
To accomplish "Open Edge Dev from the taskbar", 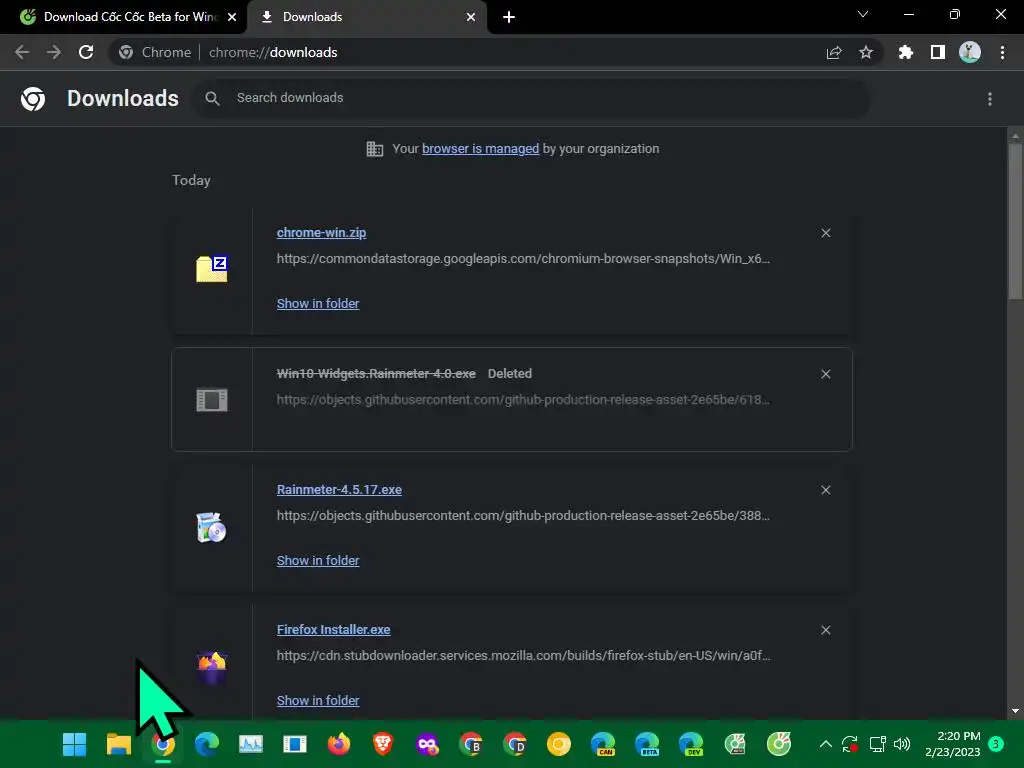I will click(x=691, y=744).
